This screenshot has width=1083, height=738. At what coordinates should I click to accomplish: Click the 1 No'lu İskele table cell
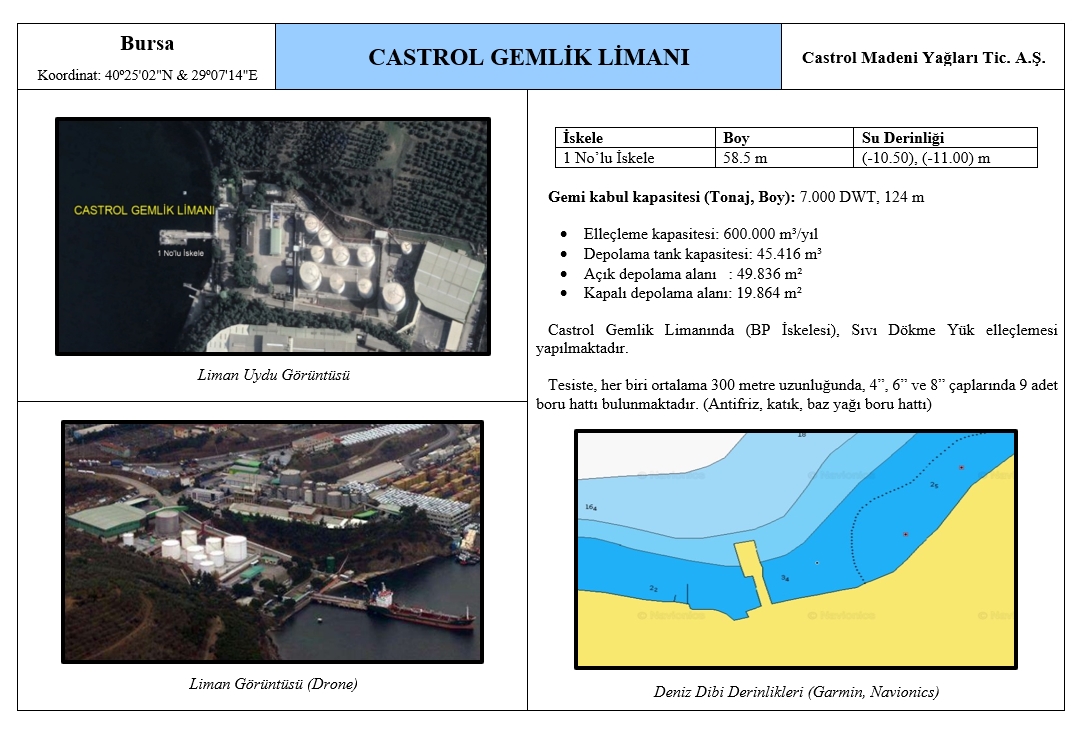tap(635, 158)
